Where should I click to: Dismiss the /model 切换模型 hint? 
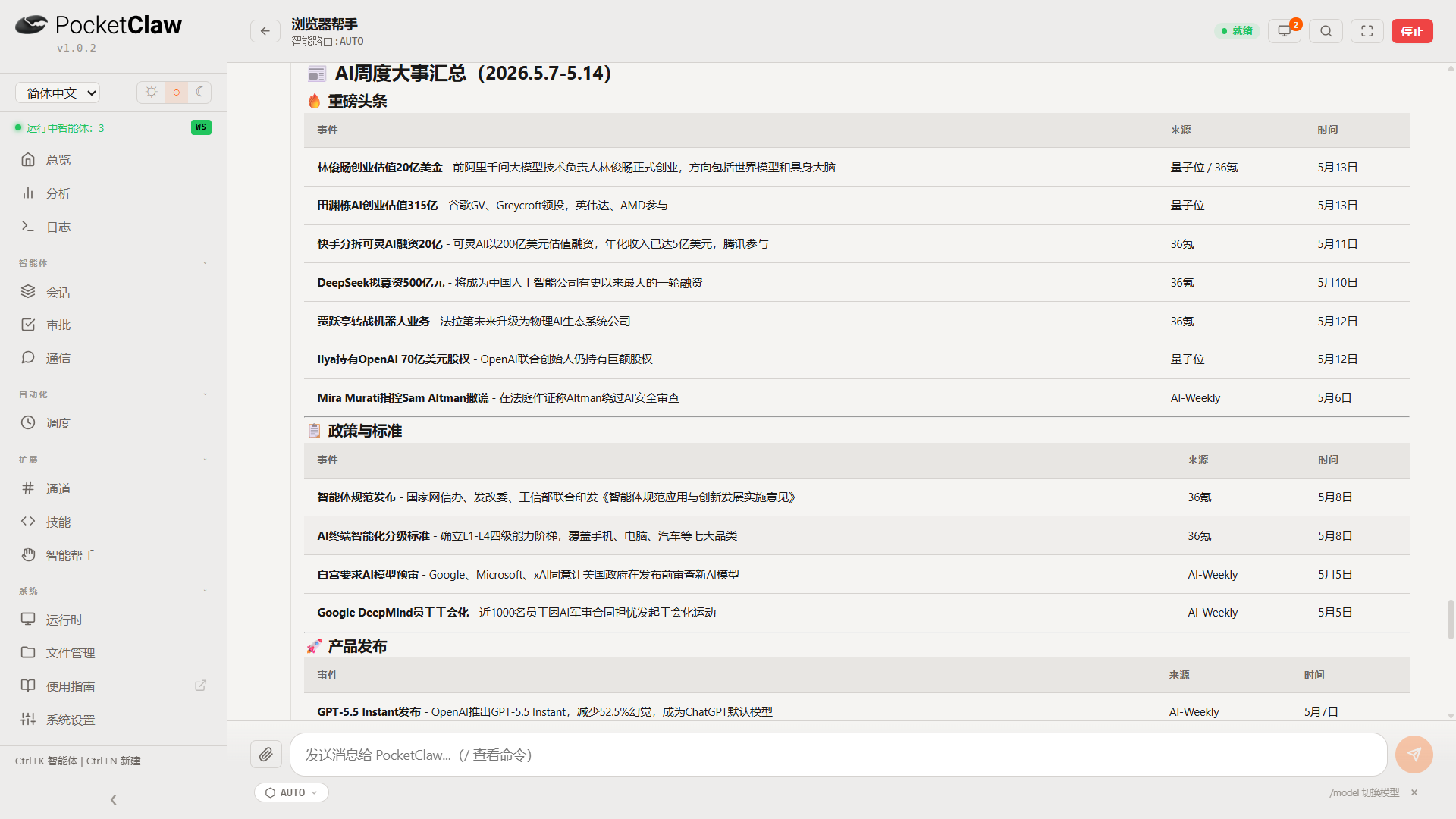point(1414,792)
